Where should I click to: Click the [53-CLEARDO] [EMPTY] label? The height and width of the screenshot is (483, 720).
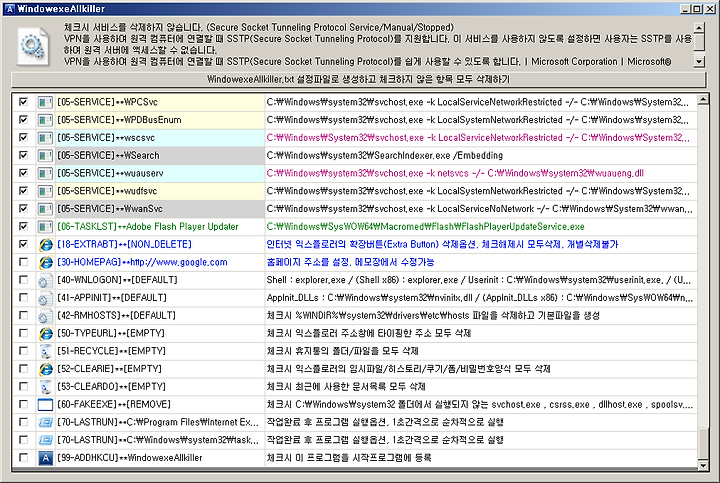(x=112, y=387)
